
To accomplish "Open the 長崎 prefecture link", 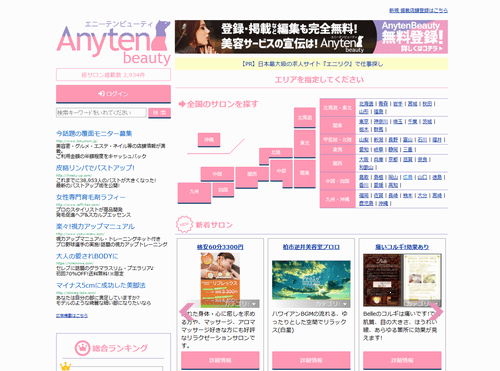I will pos(393,196).
